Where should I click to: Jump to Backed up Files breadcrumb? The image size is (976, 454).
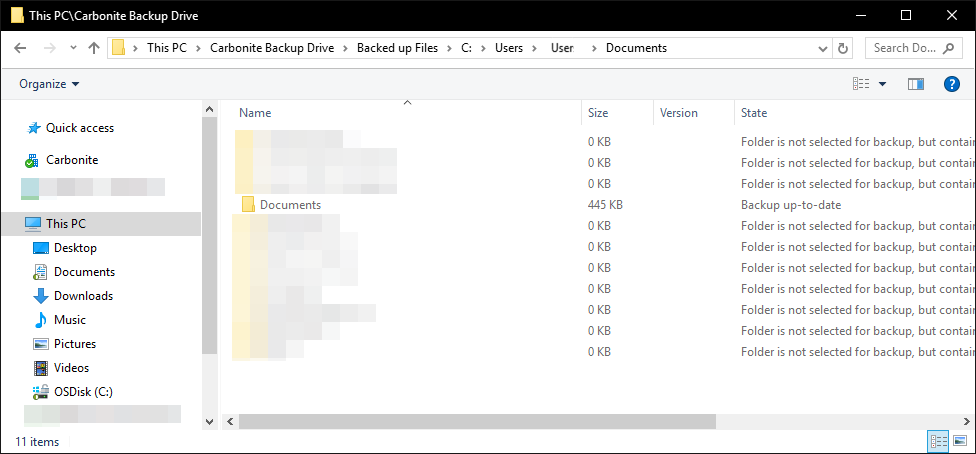click(x=397, y=48)
